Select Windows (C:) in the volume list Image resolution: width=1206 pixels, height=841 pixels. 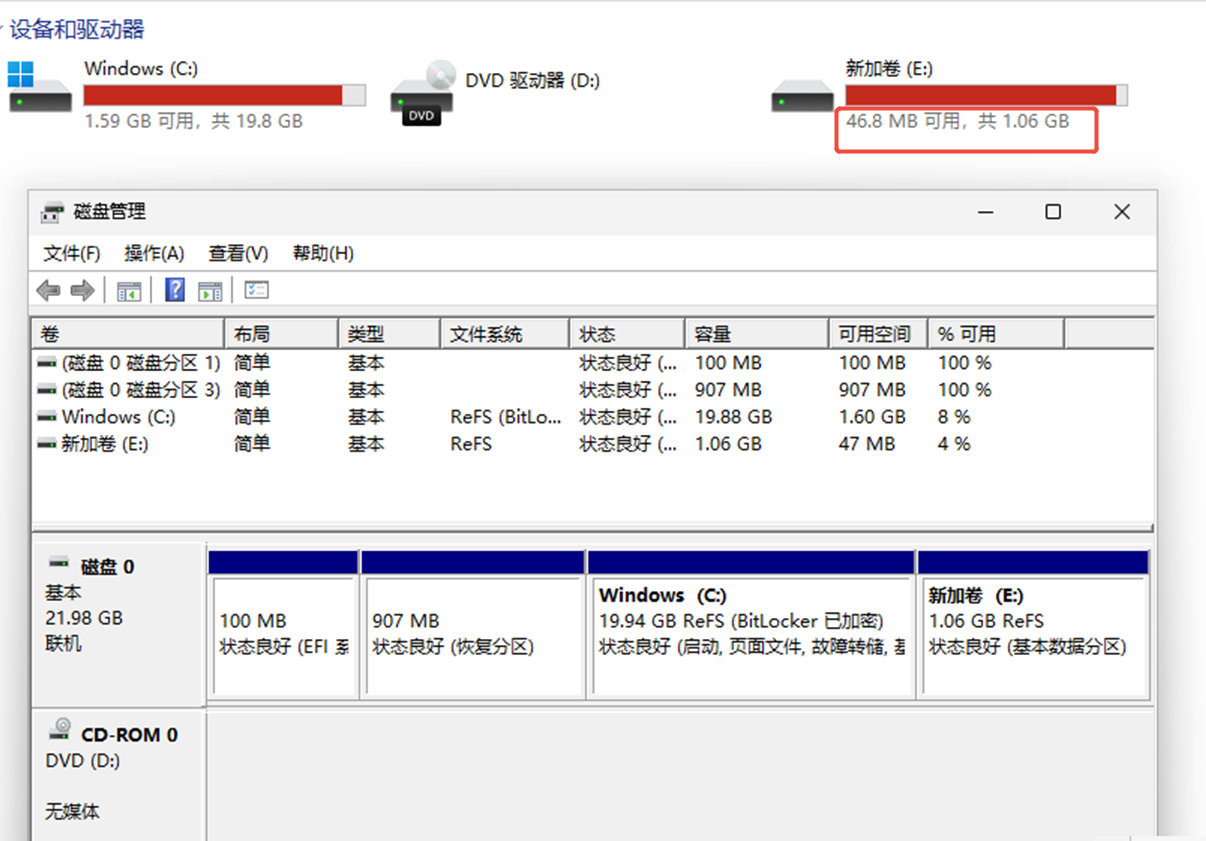[118, 417]
